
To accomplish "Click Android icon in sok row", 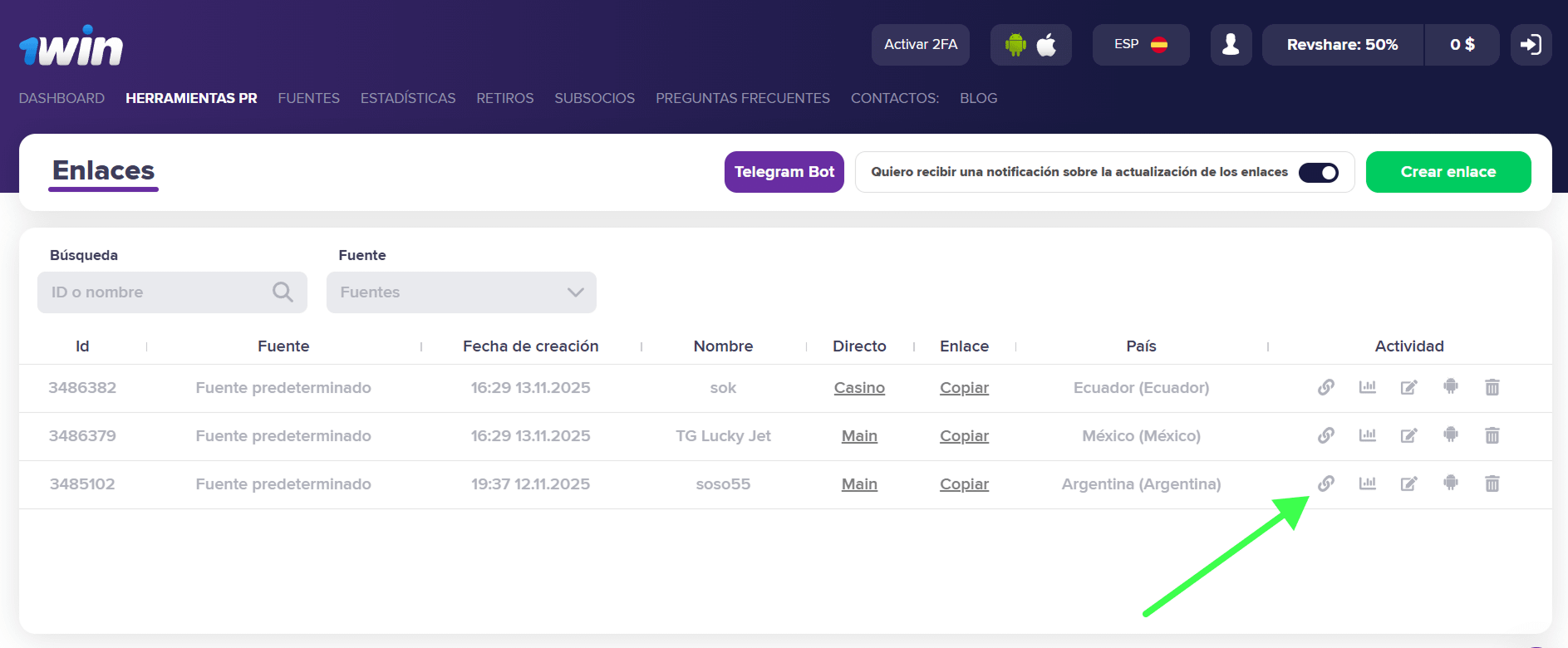I will click(x=1450, y=387).
